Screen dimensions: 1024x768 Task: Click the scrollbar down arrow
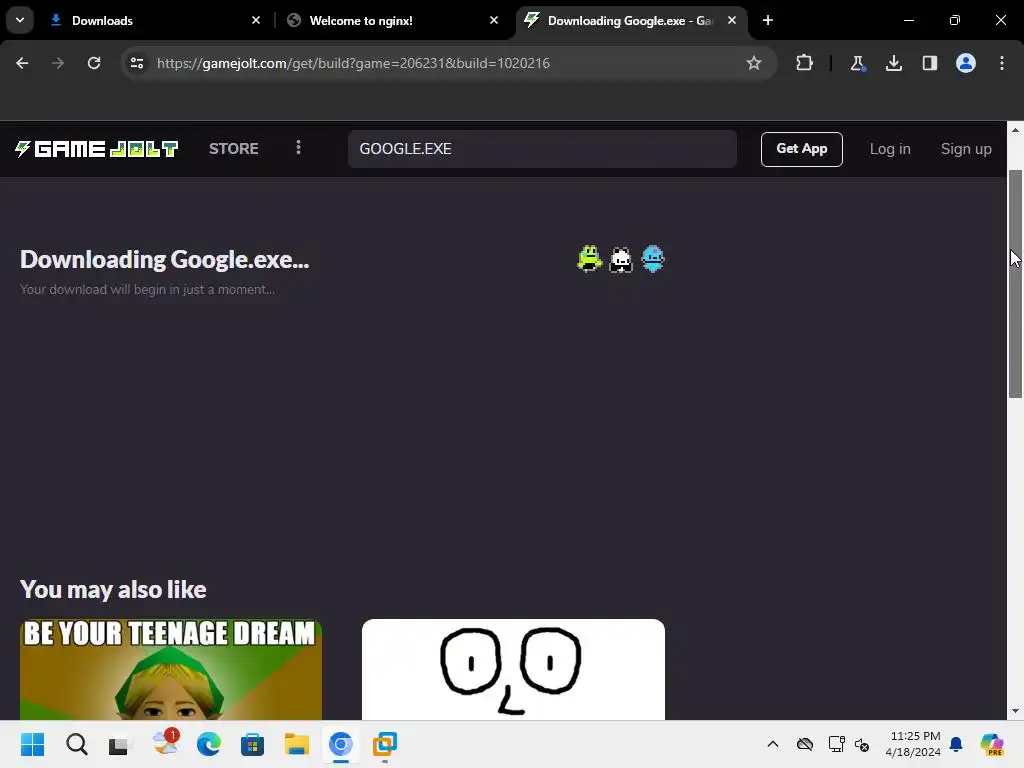coord(1015,711)
